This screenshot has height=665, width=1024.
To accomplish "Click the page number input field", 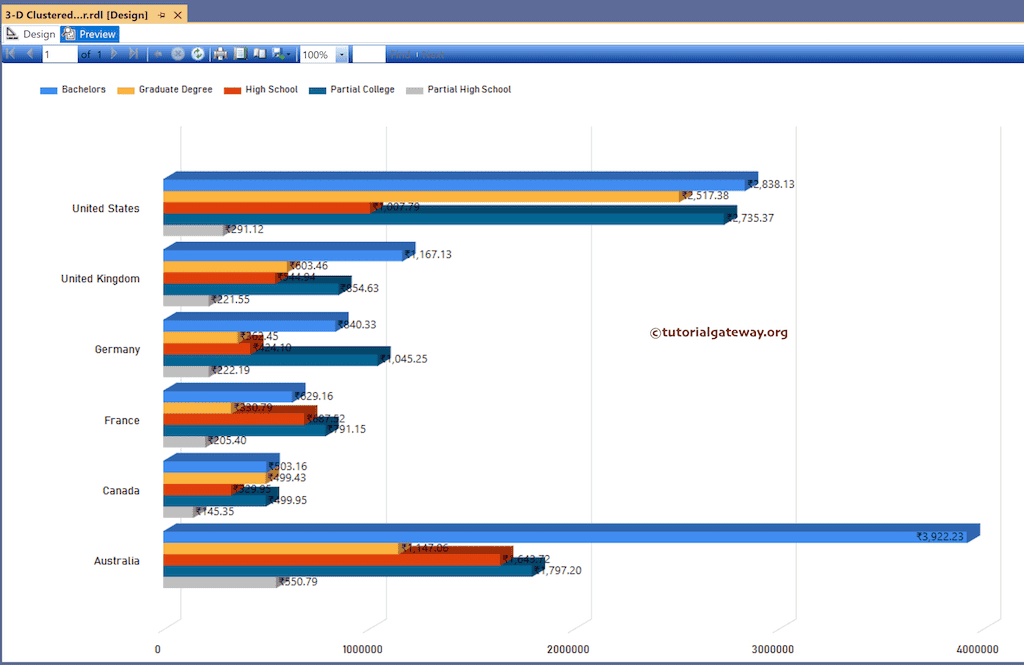I will (58, 53).
